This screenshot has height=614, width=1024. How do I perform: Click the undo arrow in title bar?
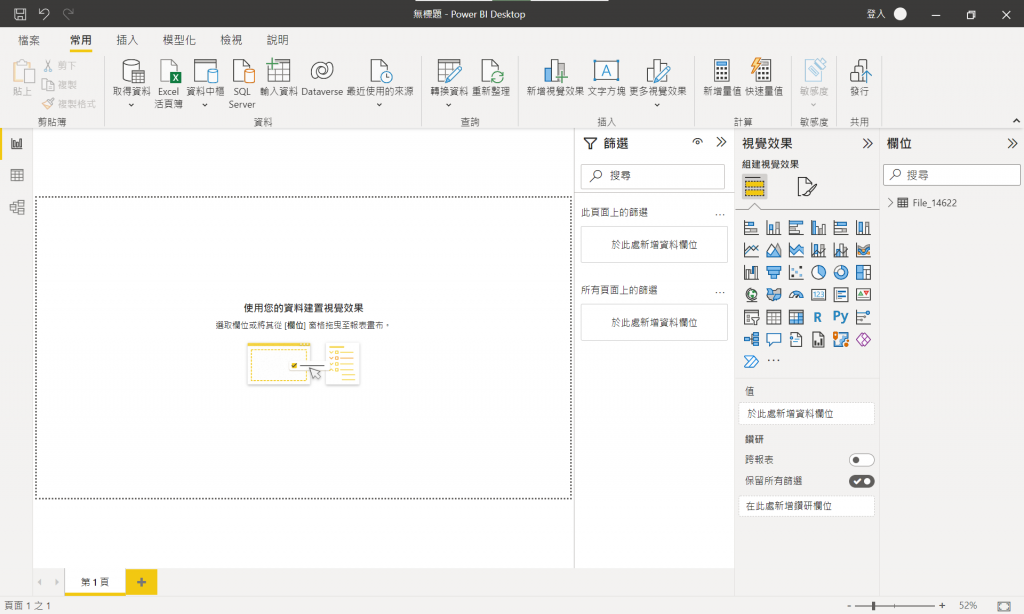click(44, 14)
